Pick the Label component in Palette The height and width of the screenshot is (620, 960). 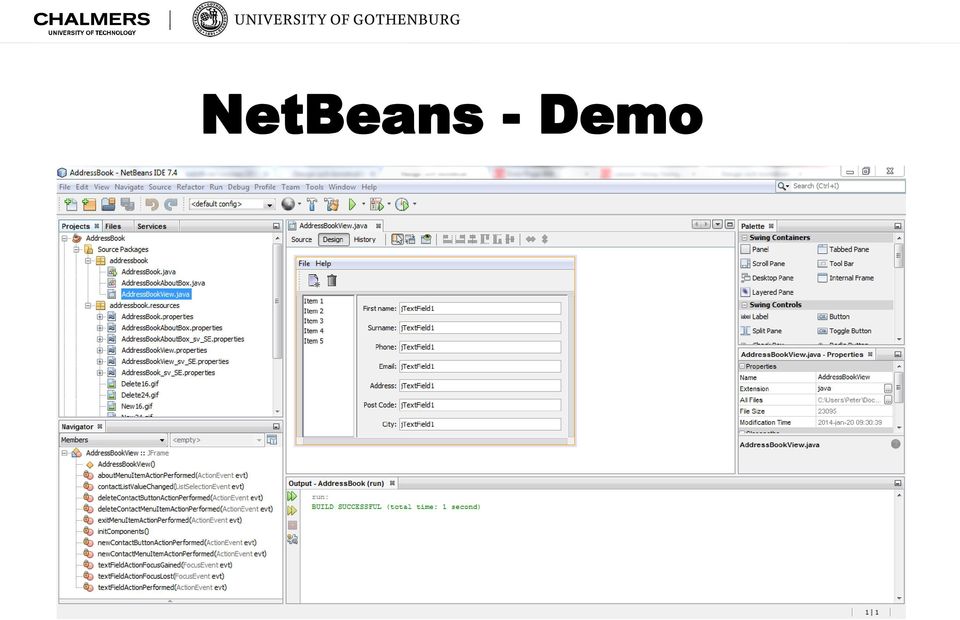coord(754,317)
